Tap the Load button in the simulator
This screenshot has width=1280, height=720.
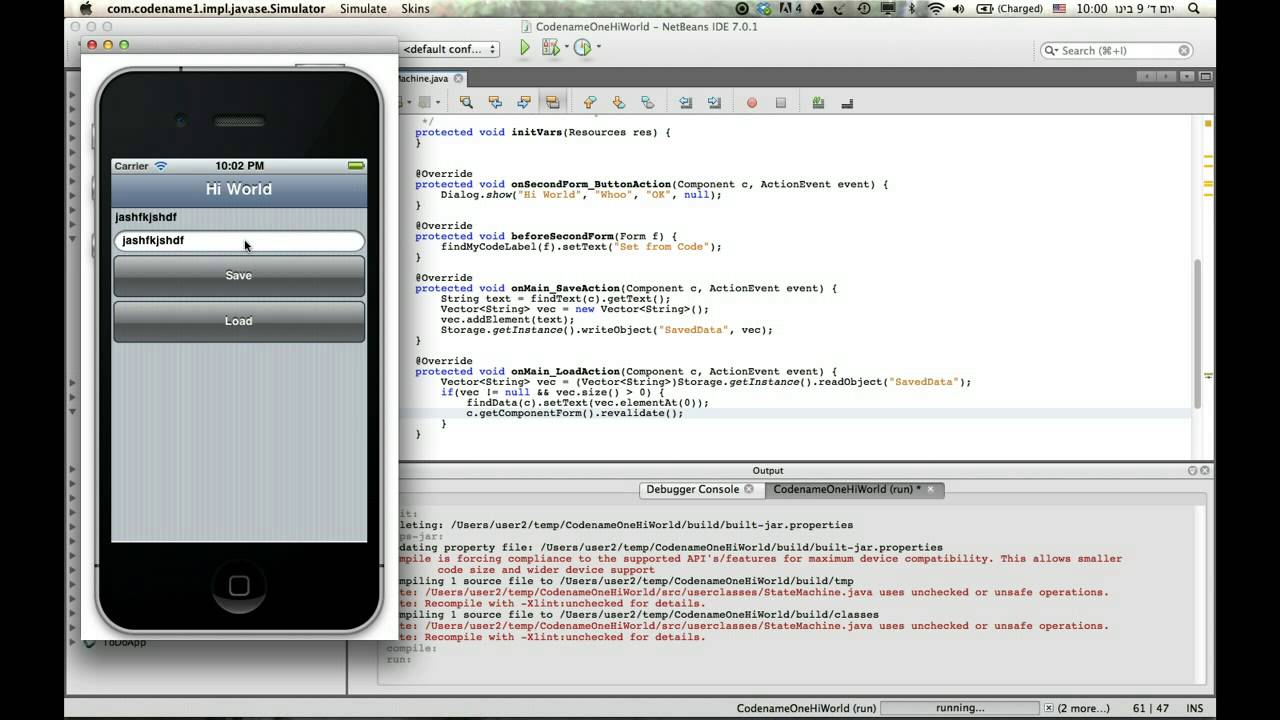[239, 321]
